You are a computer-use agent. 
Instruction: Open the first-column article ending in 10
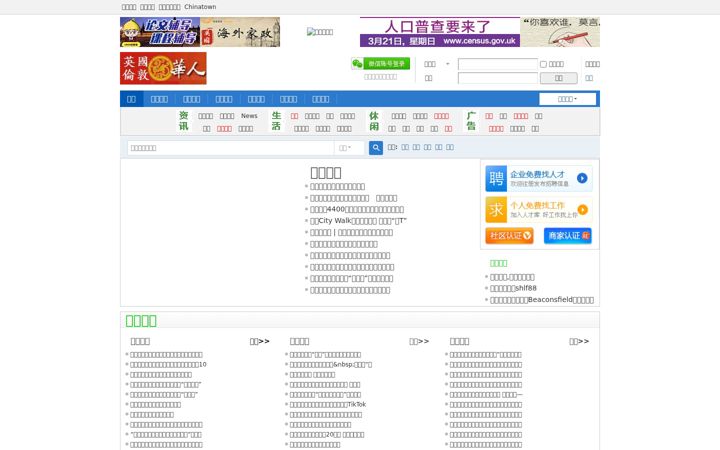click(x=168, y=365)
